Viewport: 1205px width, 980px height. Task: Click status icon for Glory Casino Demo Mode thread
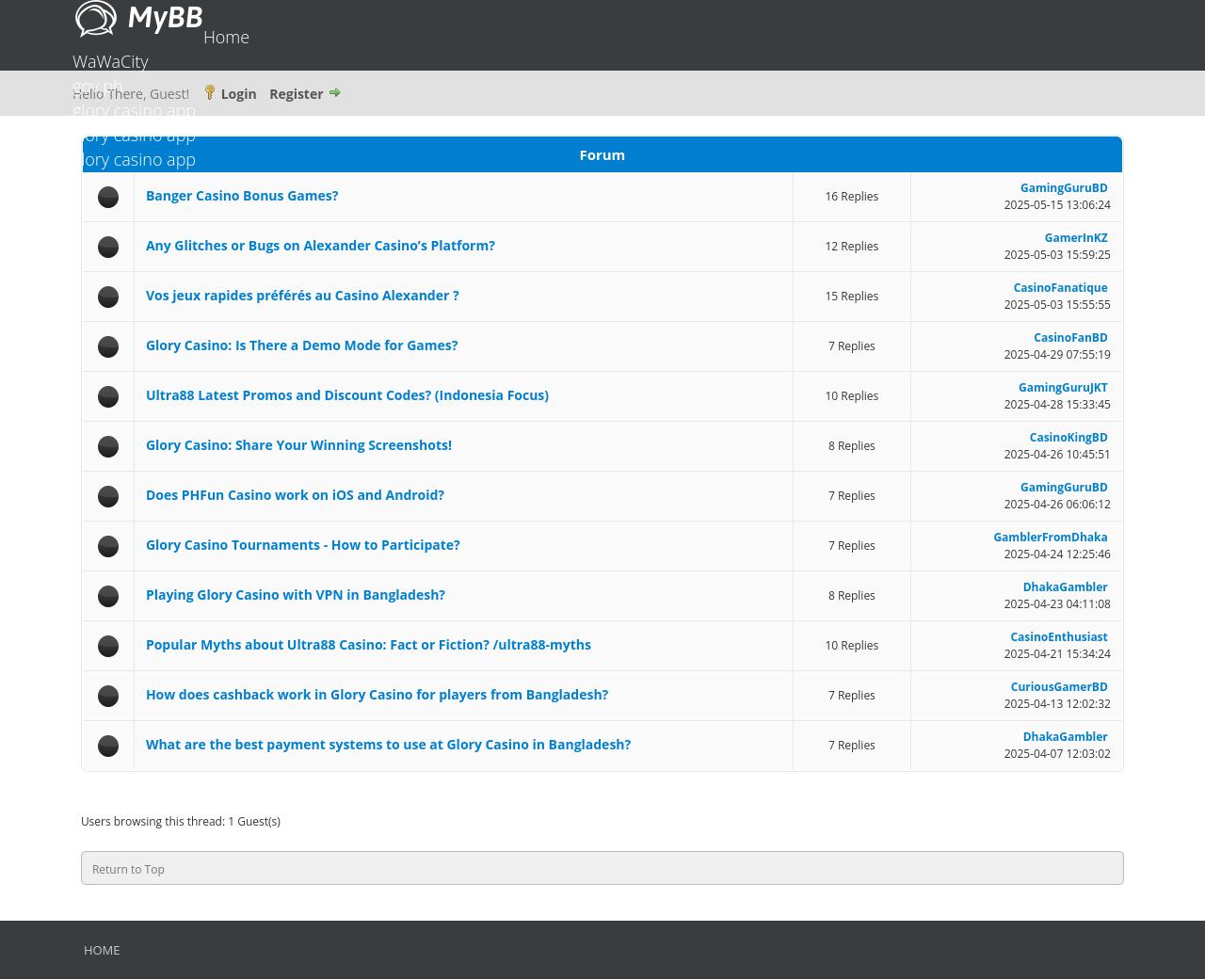(108, 346)
